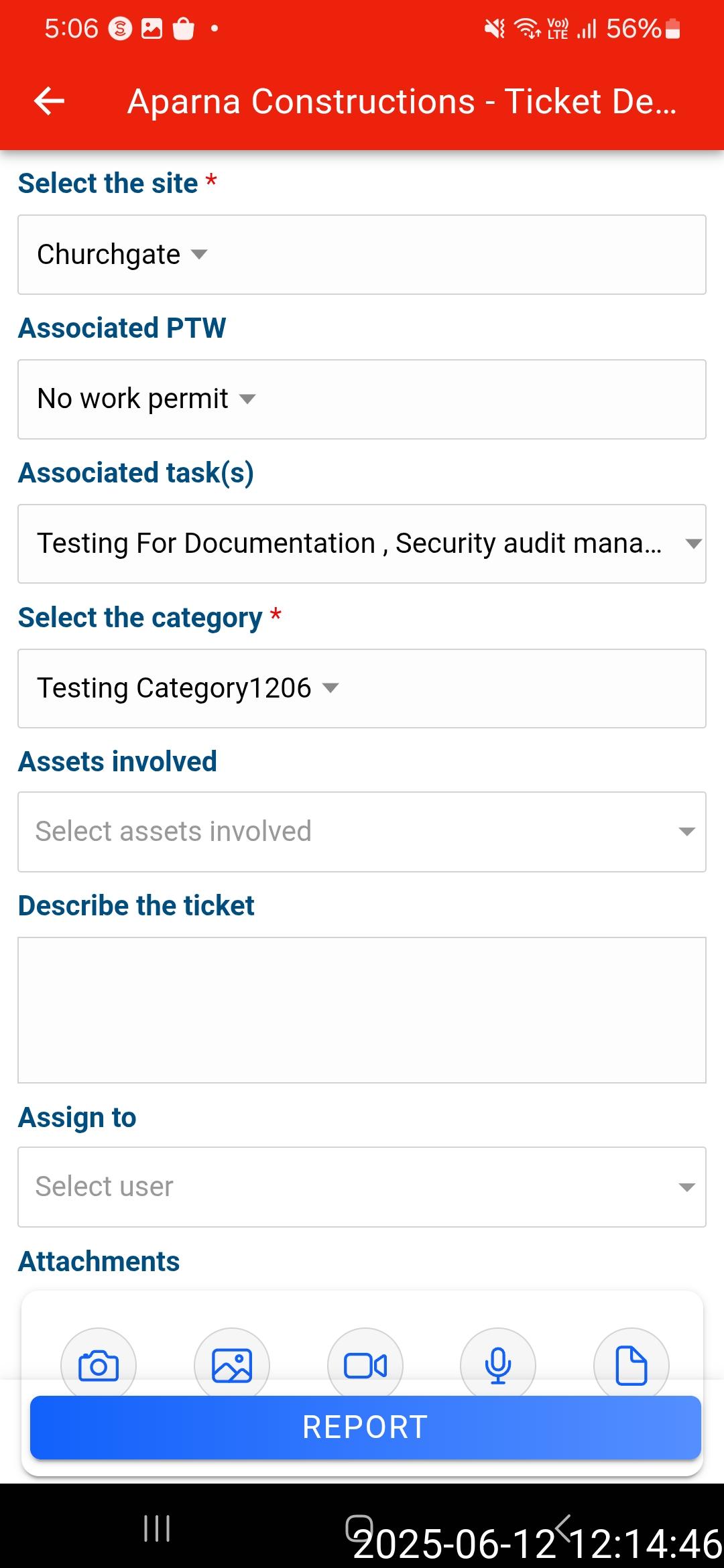Image resolution: width=724 pixels, height=1568 pixels.
Task: Expand No work permit dropdown
Action: (x=146, y=399)
